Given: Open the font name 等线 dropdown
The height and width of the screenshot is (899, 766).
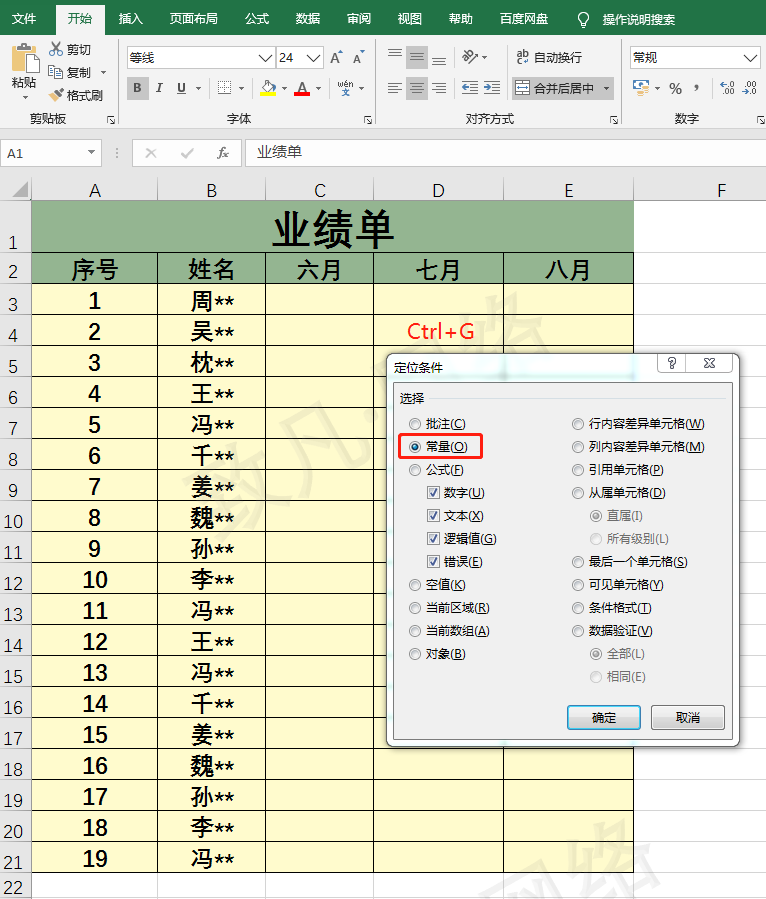Looking at the screenshot, I should click(x=265, y=58).
